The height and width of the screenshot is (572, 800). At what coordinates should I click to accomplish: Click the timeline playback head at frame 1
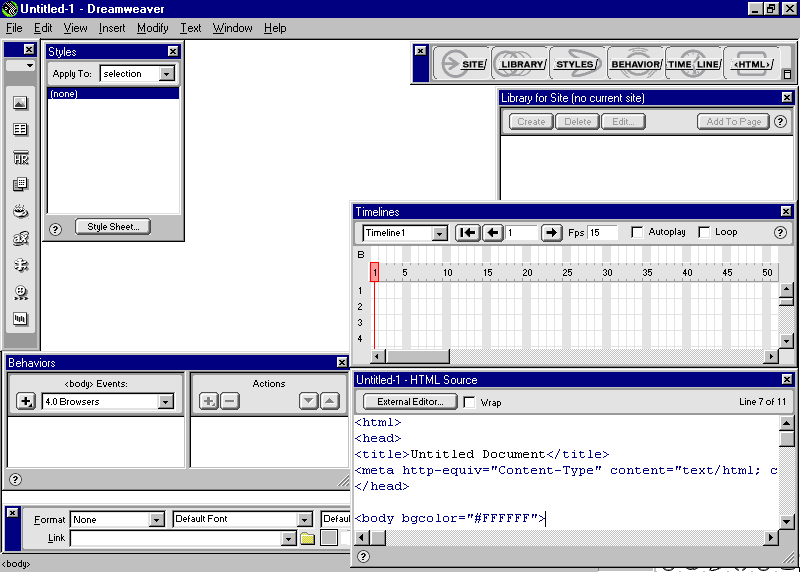pos(374,272)
